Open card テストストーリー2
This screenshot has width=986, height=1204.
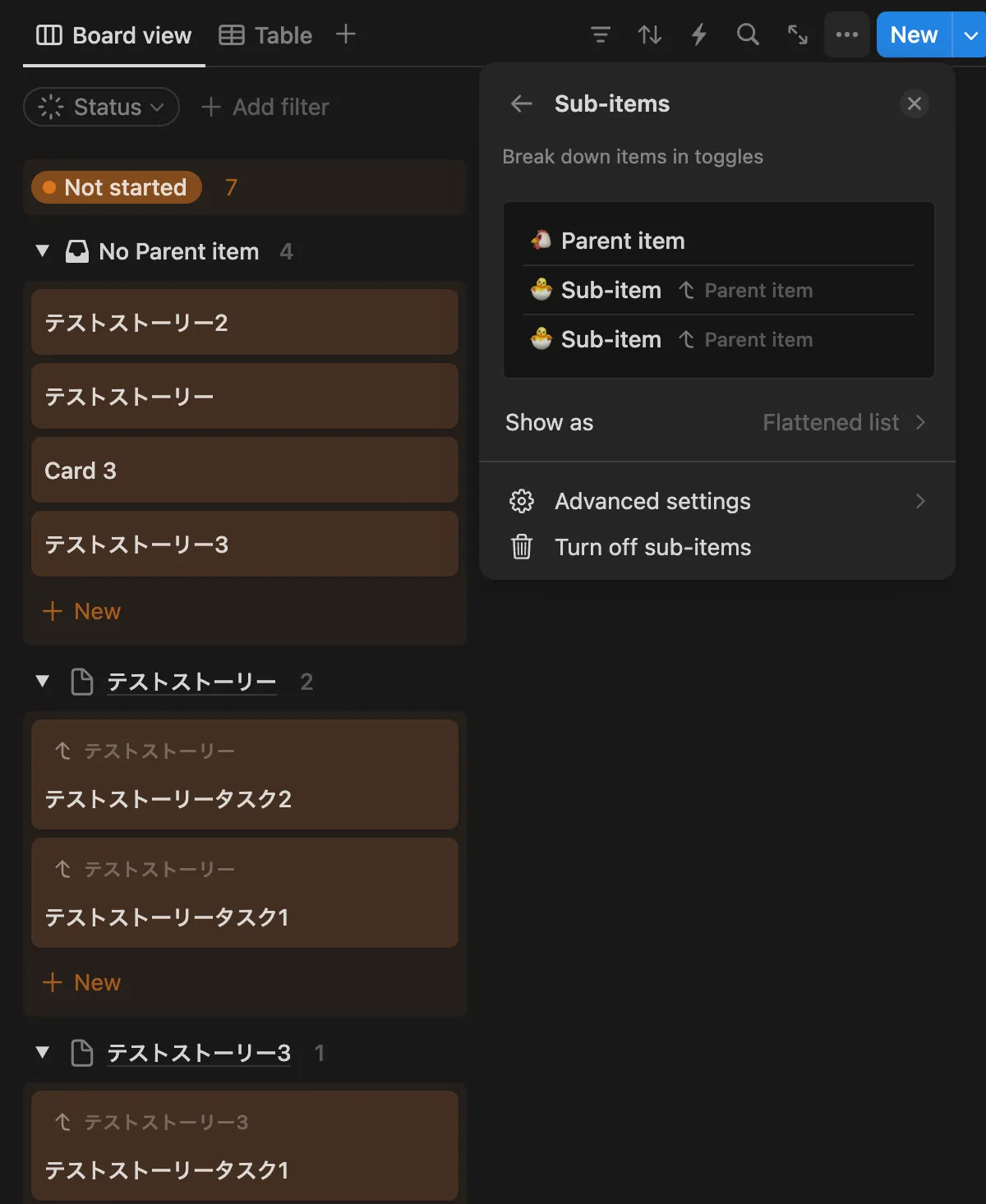245,322
